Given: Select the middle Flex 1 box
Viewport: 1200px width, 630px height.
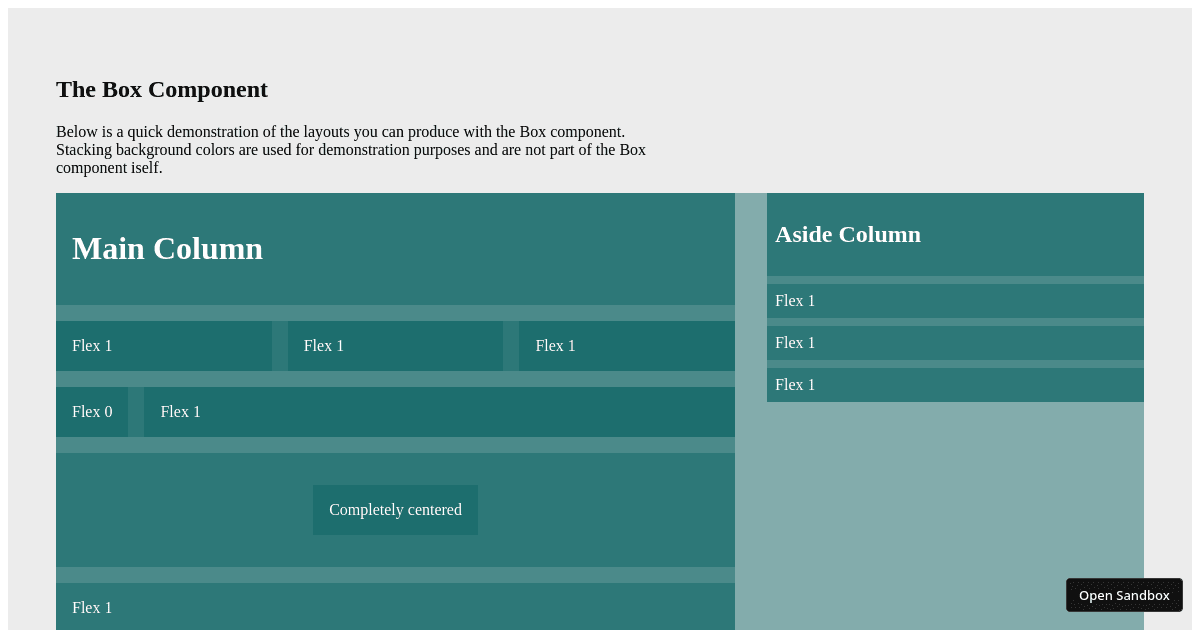Looking at the screenshot, I should point(395,346).
